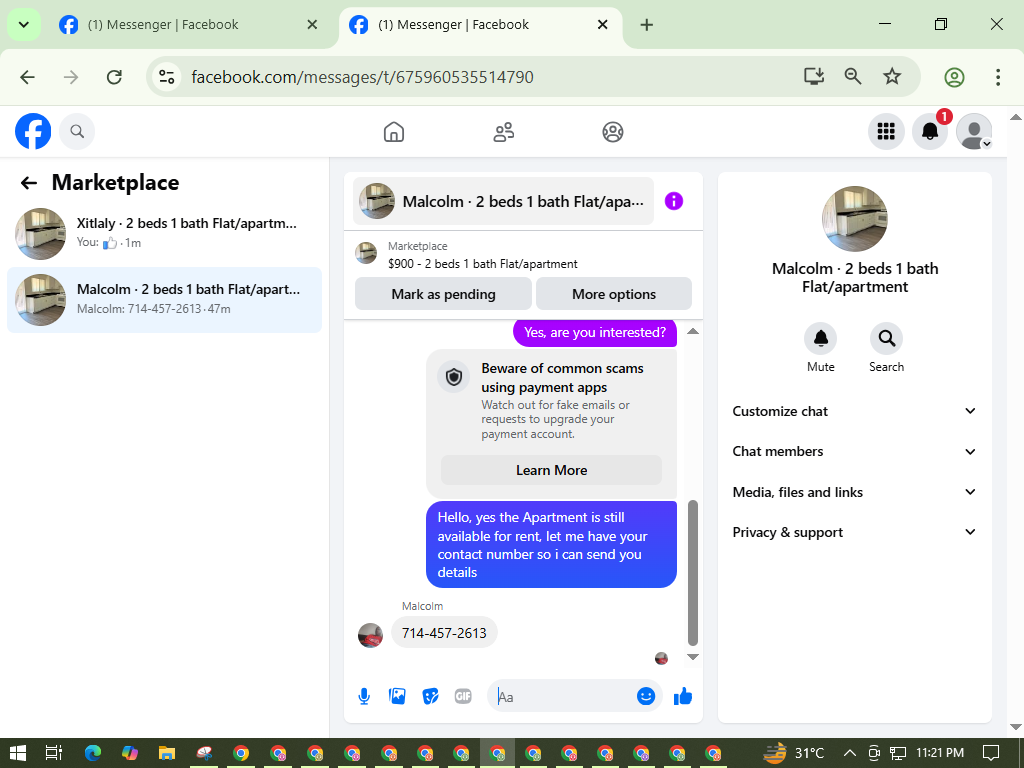1024x768 pixels.
Task: Open the Notifications bell
Action: pos(930,131)
